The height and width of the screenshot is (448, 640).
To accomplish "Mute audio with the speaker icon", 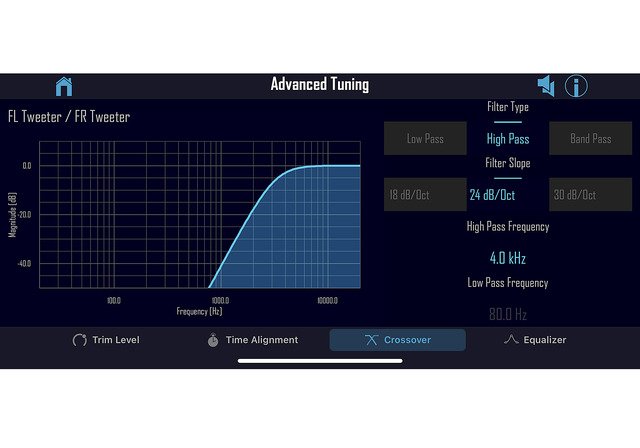I will point(546,86).
